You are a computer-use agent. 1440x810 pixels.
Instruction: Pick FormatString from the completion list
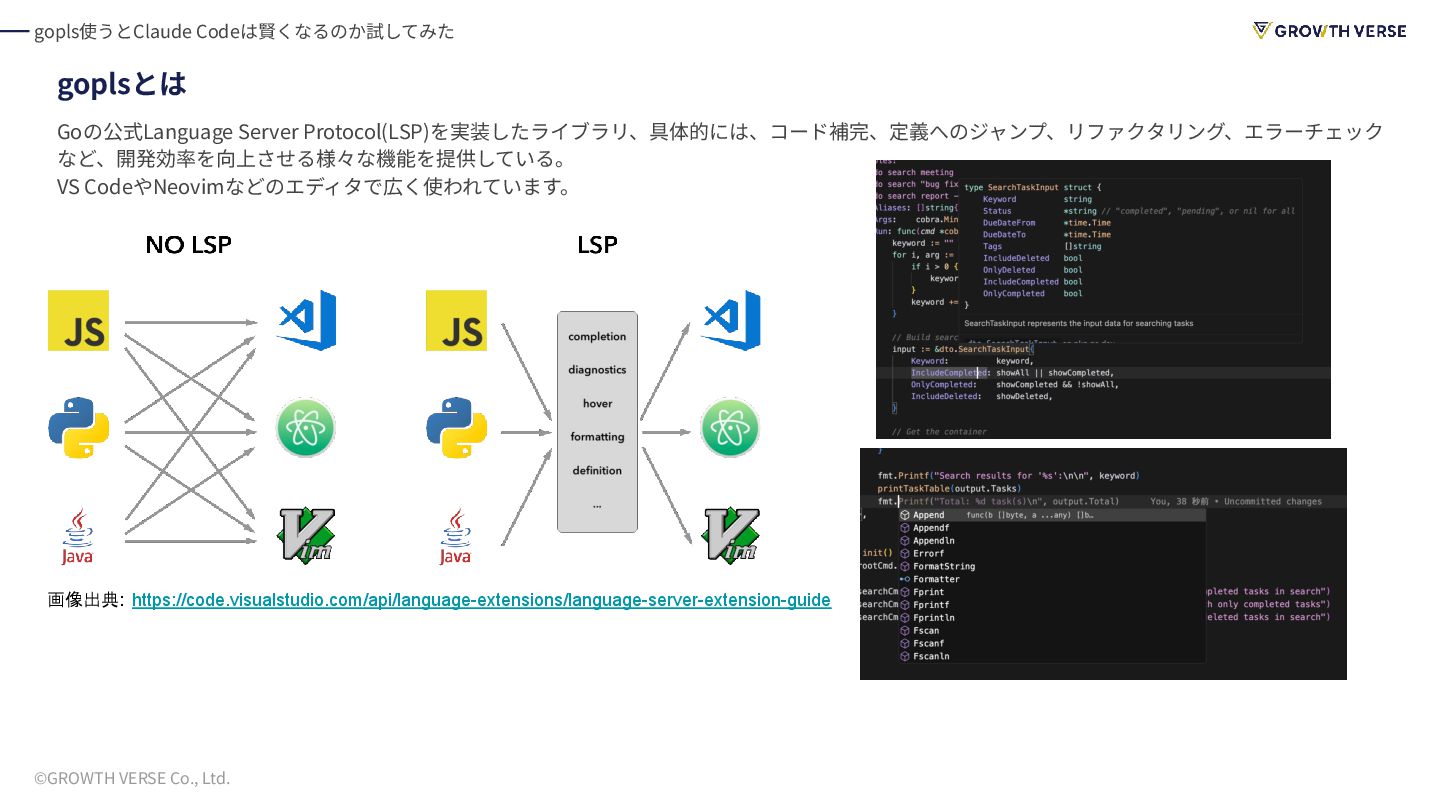click(944, 566)
